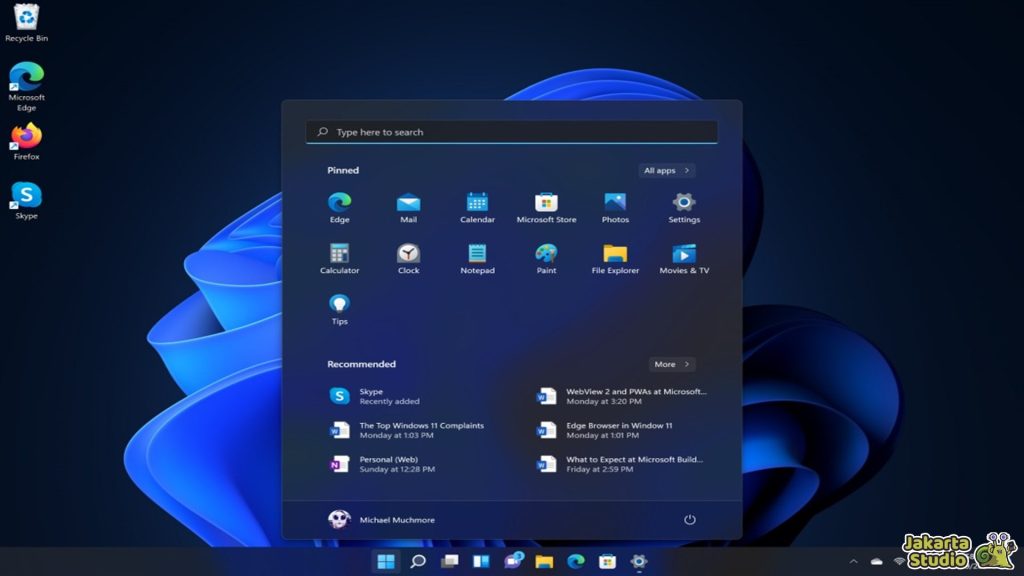1024x576 pixels.
Task: Click the Start button on the taskbar
Action: [386, 561]
